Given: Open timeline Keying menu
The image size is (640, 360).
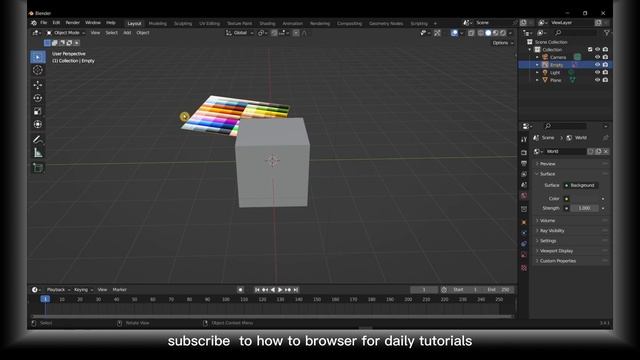Looking at the screenshot, I should (x=83, y=290).
